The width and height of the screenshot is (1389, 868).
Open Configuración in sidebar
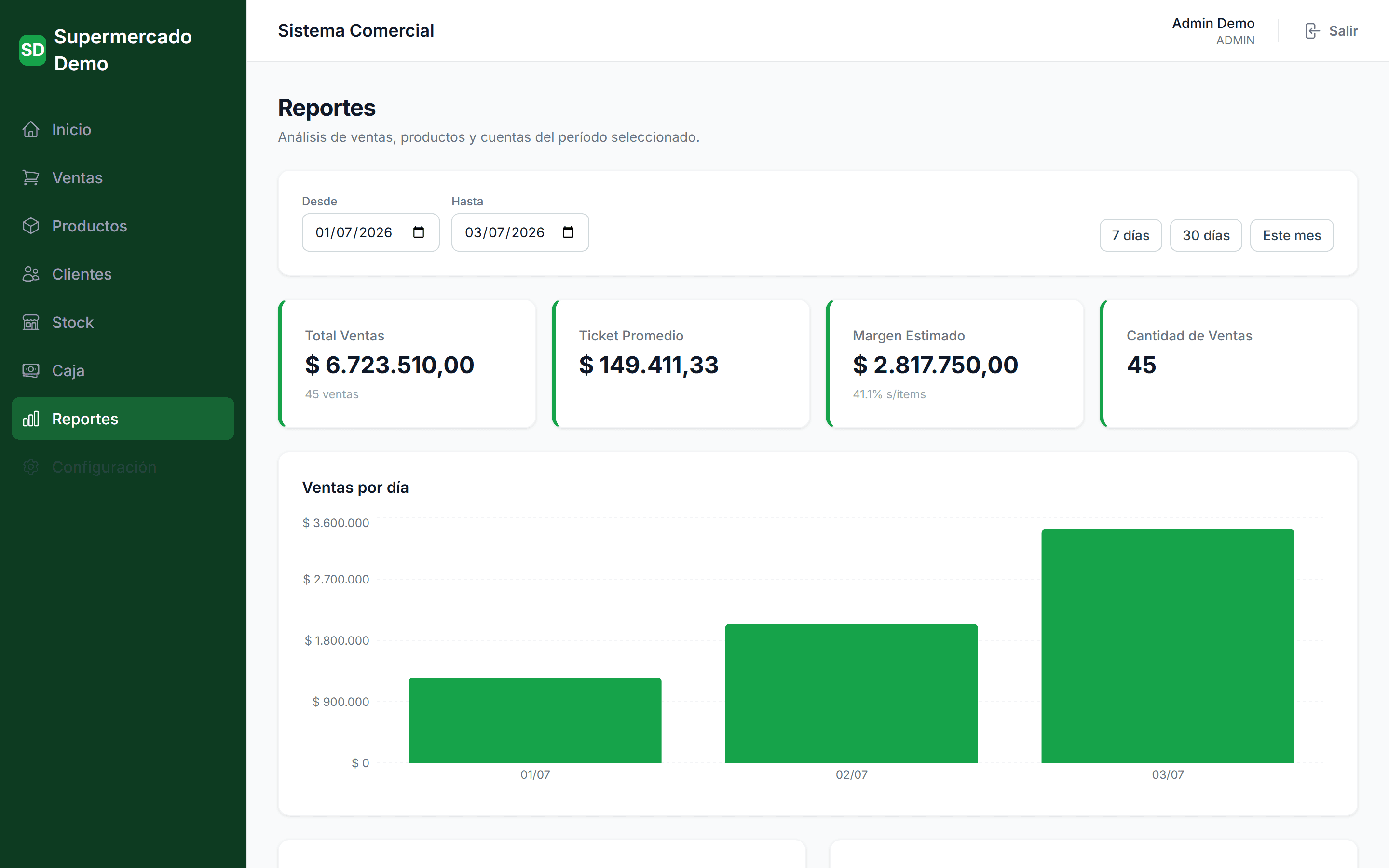(x=123, y=467)
